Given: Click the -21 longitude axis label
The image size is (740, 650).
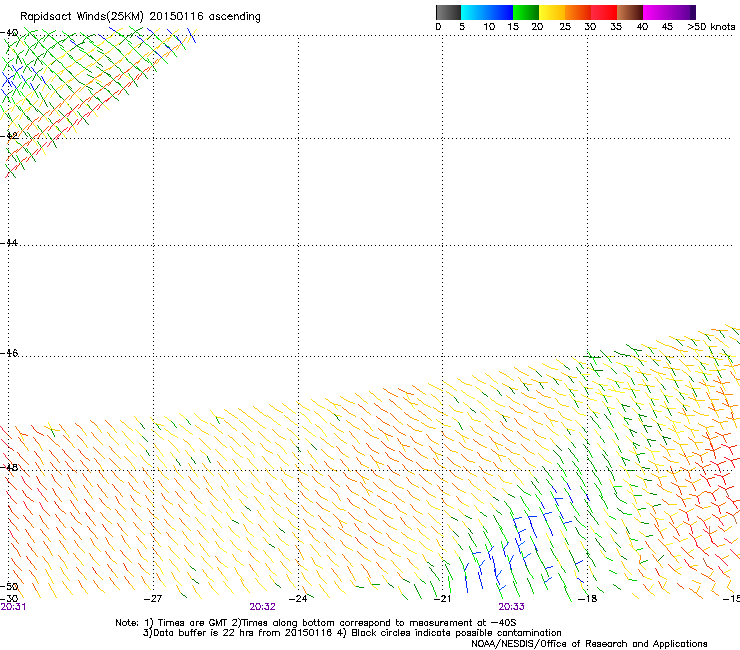Looking at the screenshot, I should click(x=442, y=599).
